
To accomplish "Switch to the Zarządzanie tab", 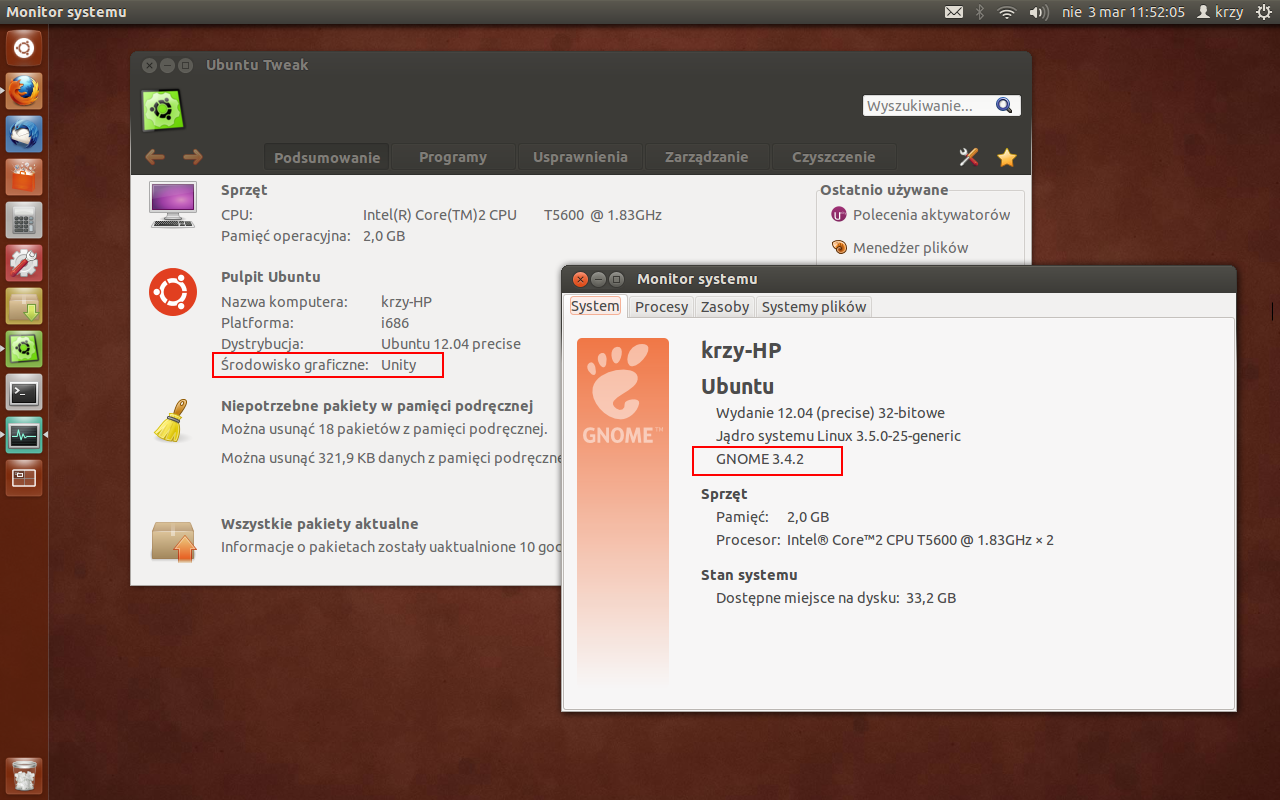I will (x=707, y=157).
